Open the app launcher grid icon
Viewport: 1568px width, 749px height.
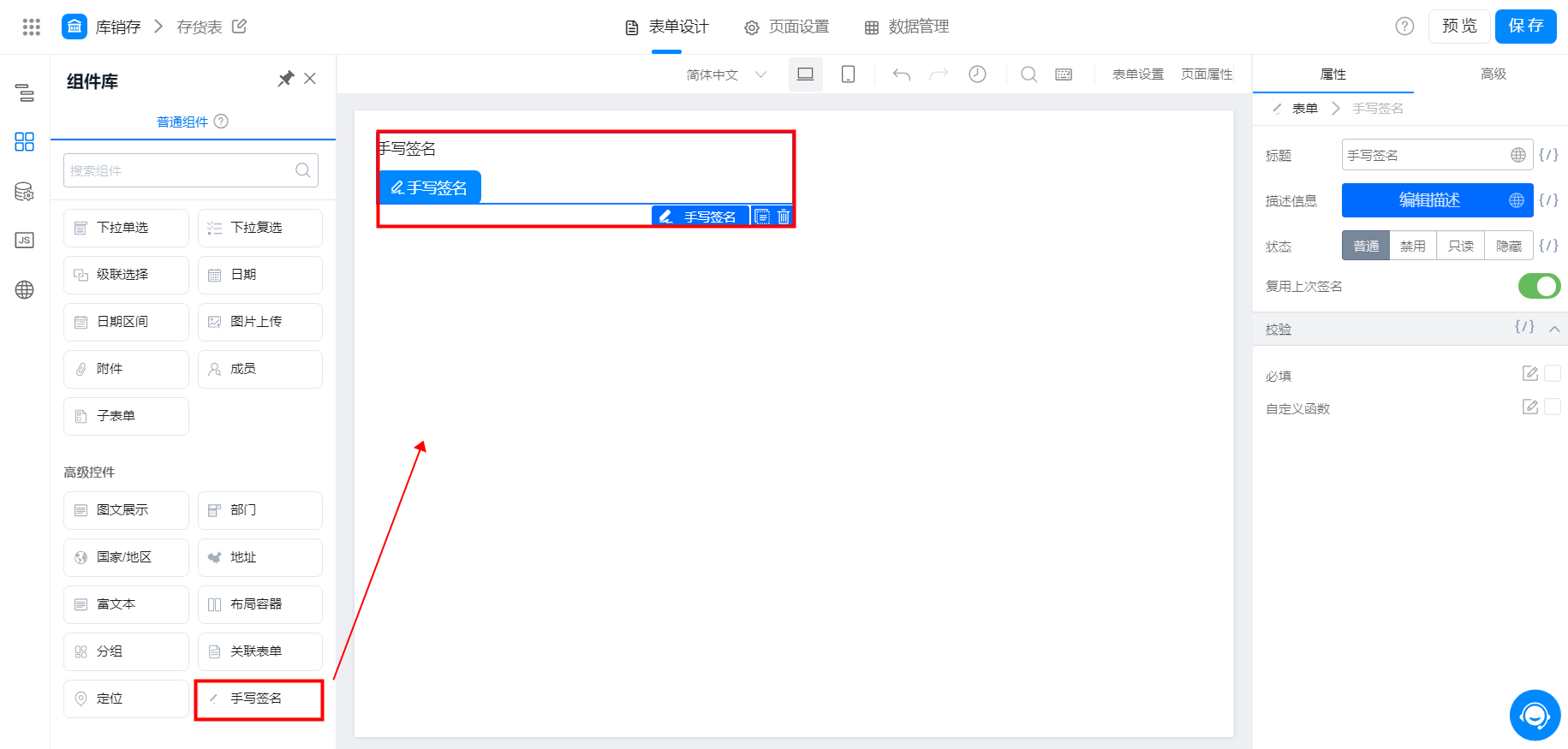click(x=32, y=27)
